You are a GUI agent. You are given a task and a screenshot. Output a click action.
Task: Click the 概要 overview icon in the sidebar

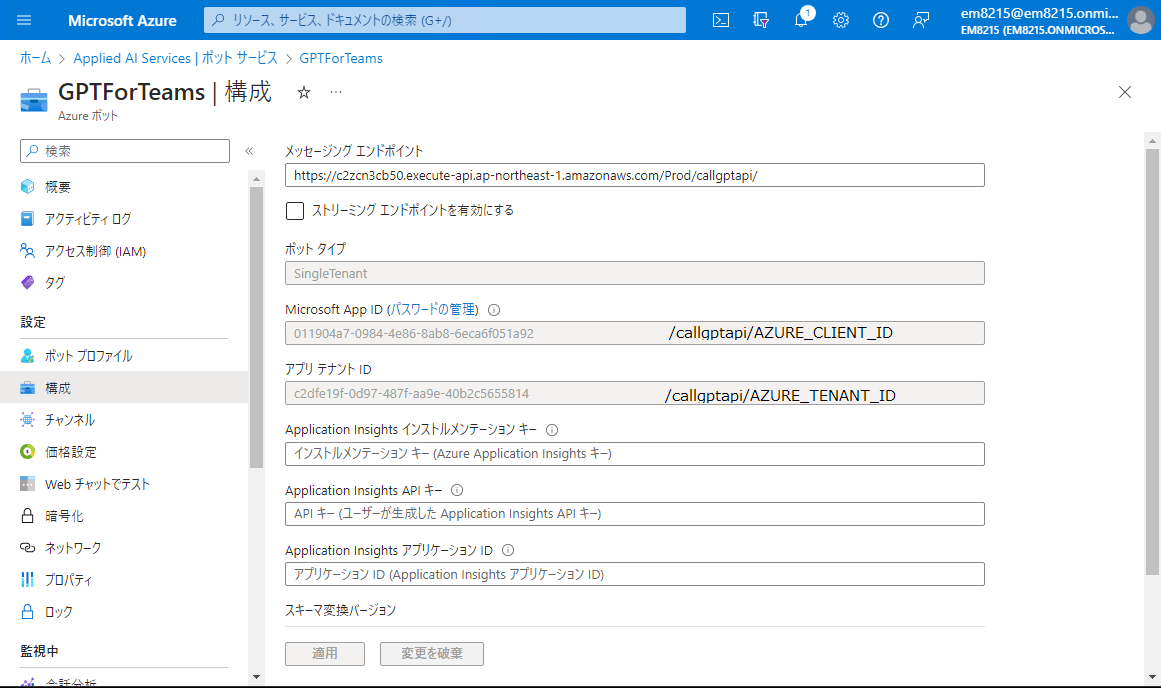27,187
